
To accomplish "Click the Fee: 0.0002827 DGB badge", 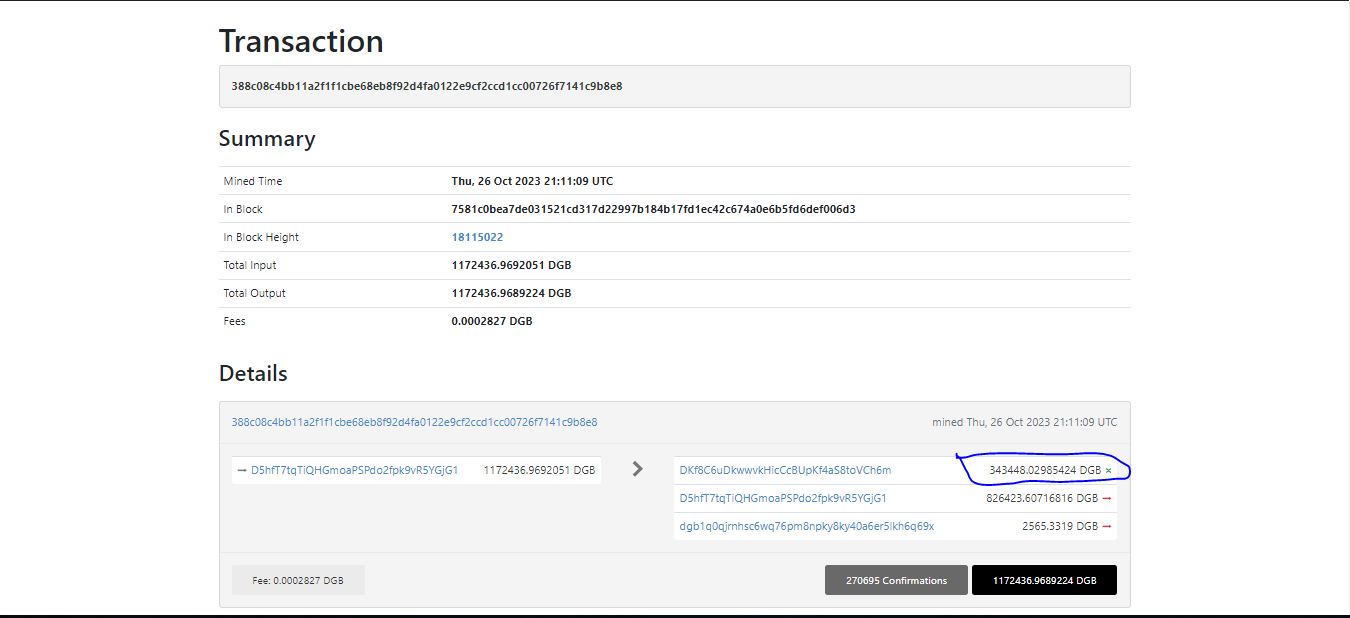I will pyautogui.click(x=298, y=580).
